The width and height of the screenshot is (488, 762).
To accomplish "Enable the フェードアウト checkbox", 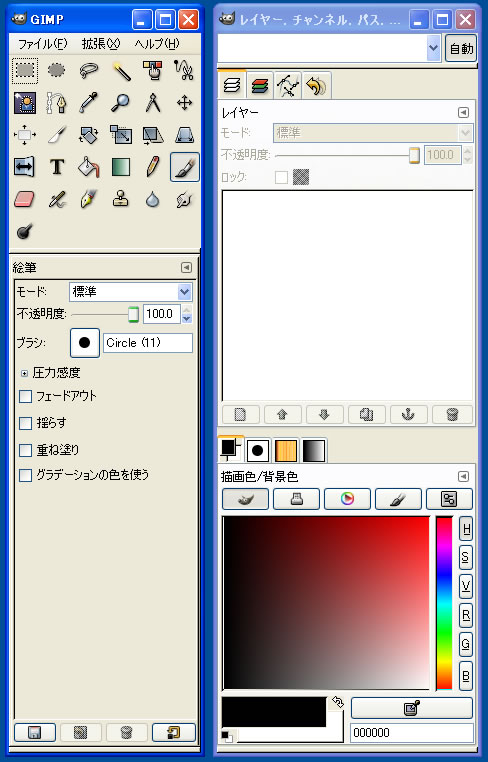I will [x=25, y=397].
